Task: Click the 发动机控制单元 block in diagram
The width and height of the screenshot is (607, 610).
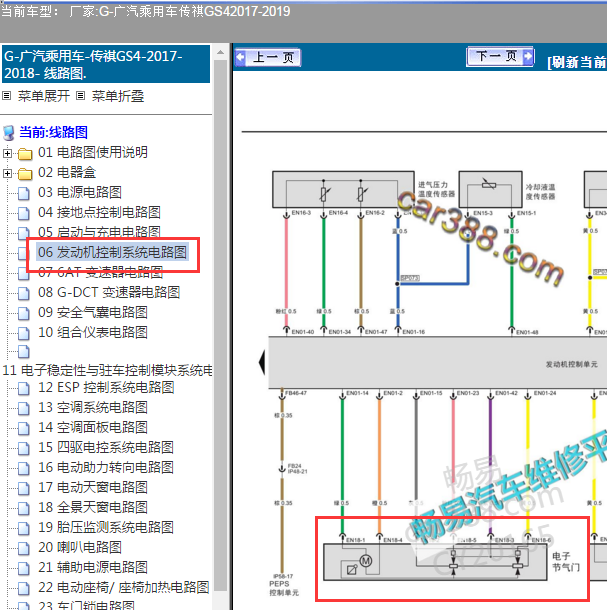Action: coord(438,363)
